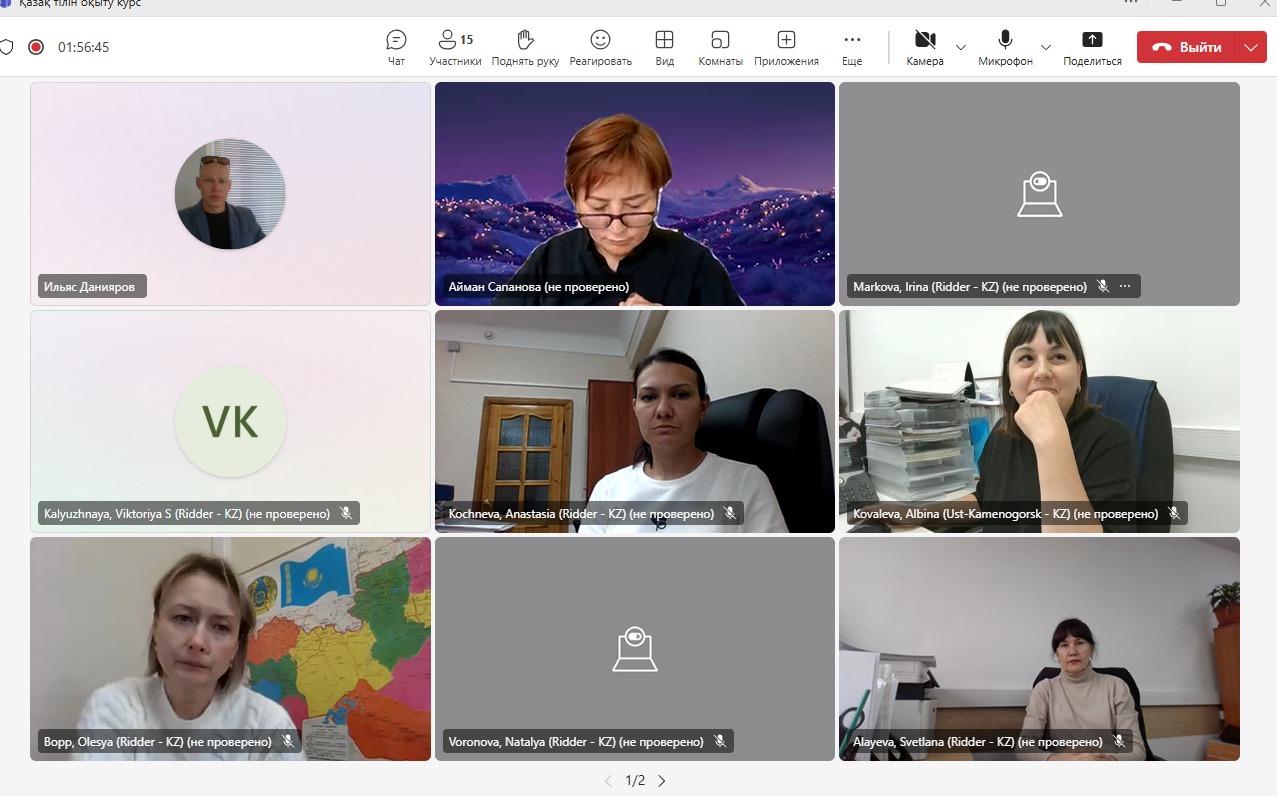Open Комнаты breakout rooms
Image resolution: width=1277 pixels, height=796 pixels.
[x=720, y=47]
